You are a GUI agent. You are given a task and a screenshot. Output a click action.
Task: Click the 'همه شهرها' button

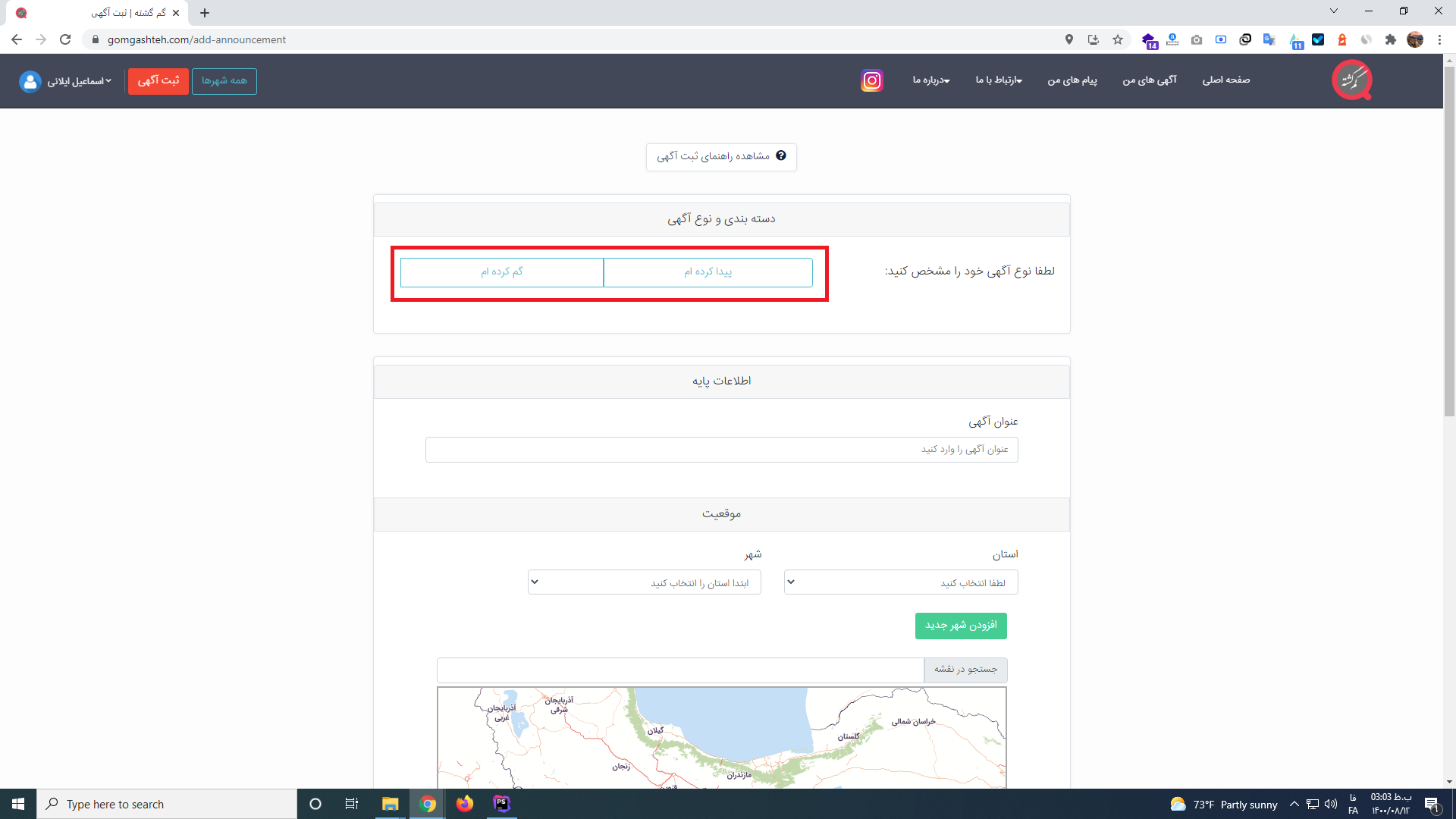pyautogui.click(x=224, y=81)
